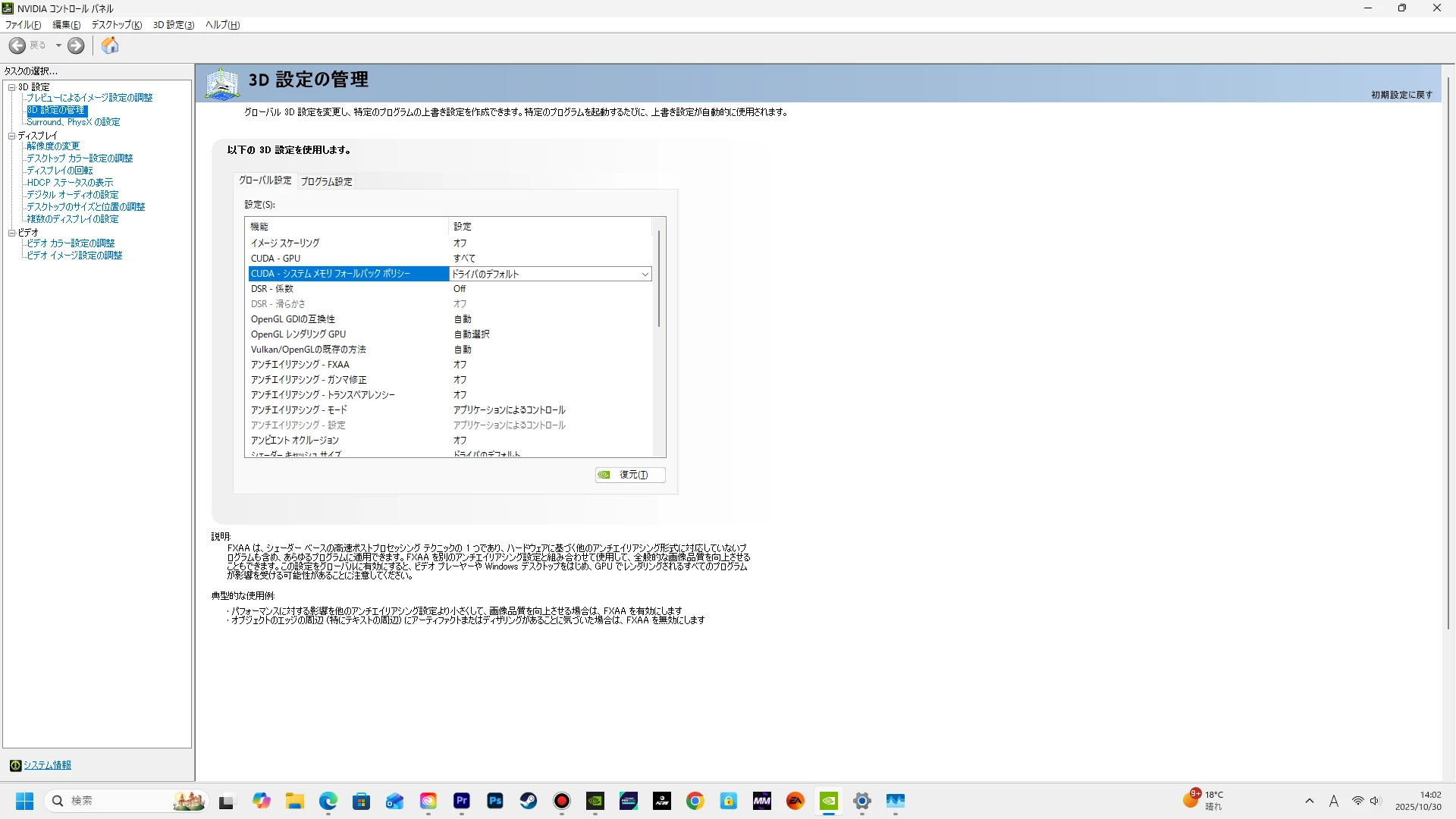Viewport: 1456px width, 819px height.
Task: Click the settings list vertical scrollbar
Action: pos(659,278)
